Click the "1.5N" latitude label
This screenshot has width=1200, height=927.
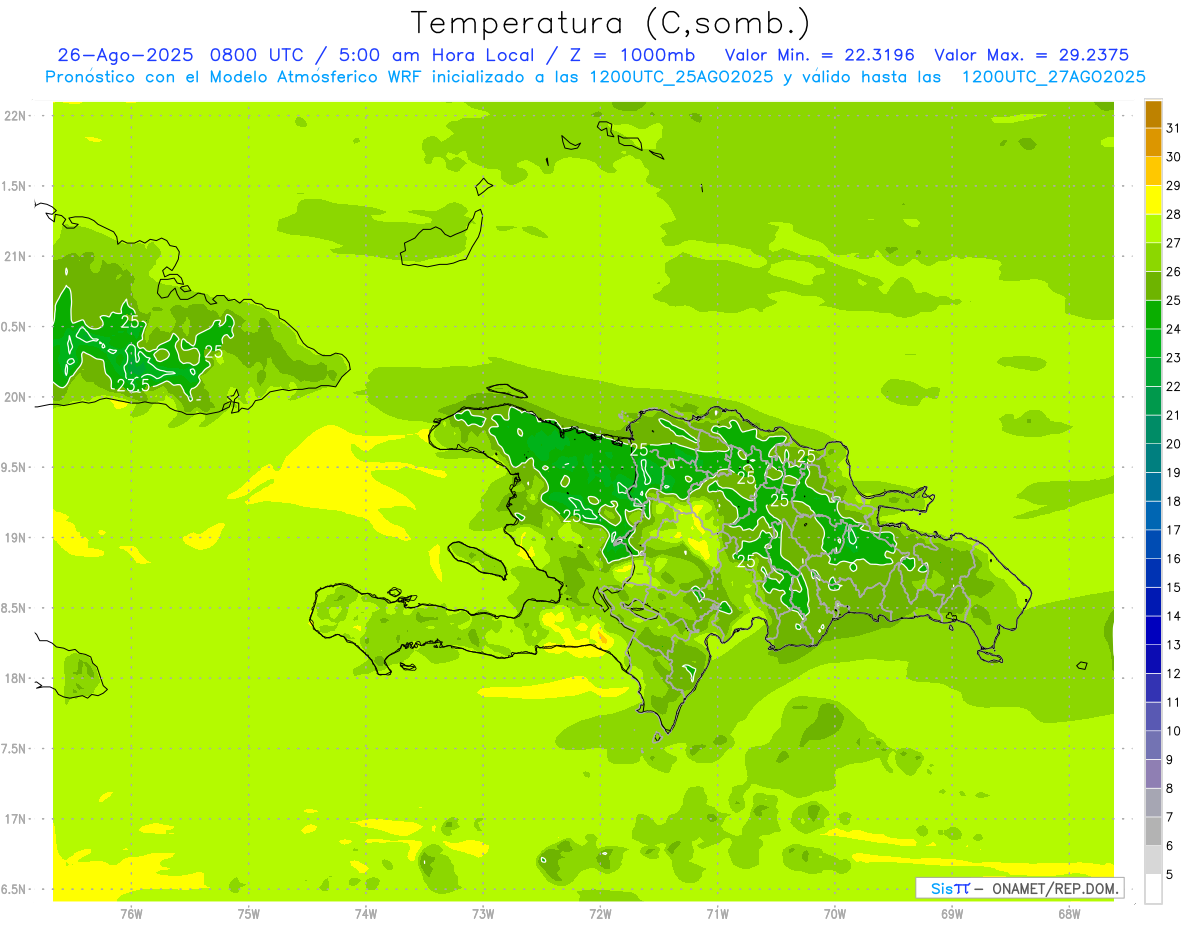15,186
